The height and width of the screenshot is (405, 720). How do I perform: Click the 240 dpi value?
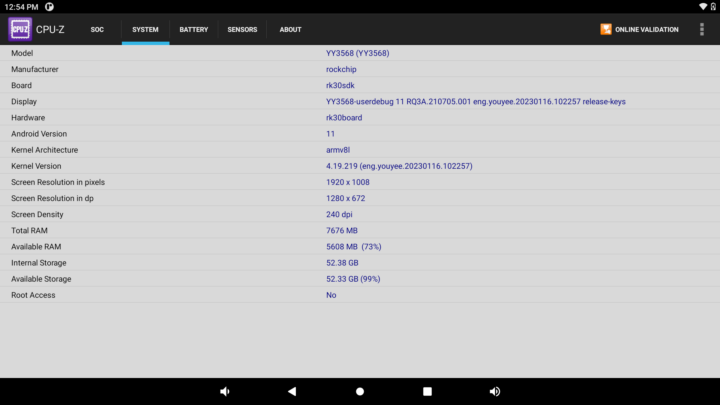(339, 214)
